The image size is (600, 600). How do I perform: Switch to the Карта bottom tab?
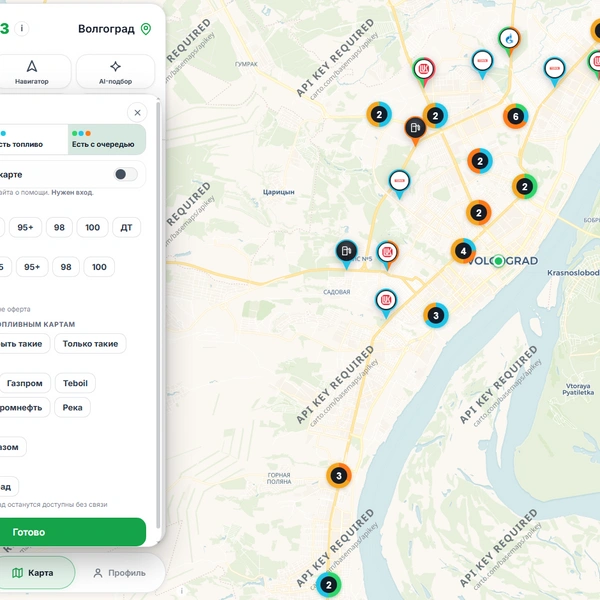(x=38, y=573)
